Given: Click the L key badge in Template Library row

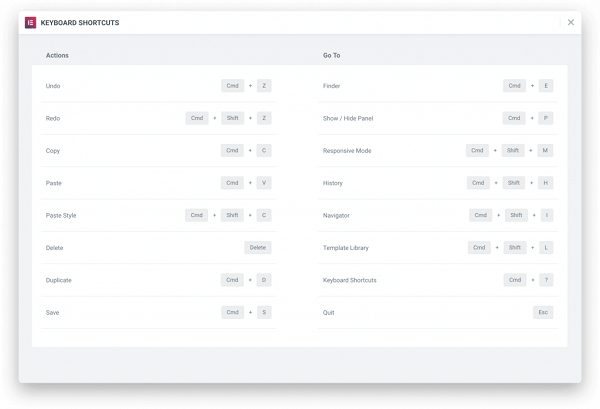Looking at the screenshot, I should [546, 248].
